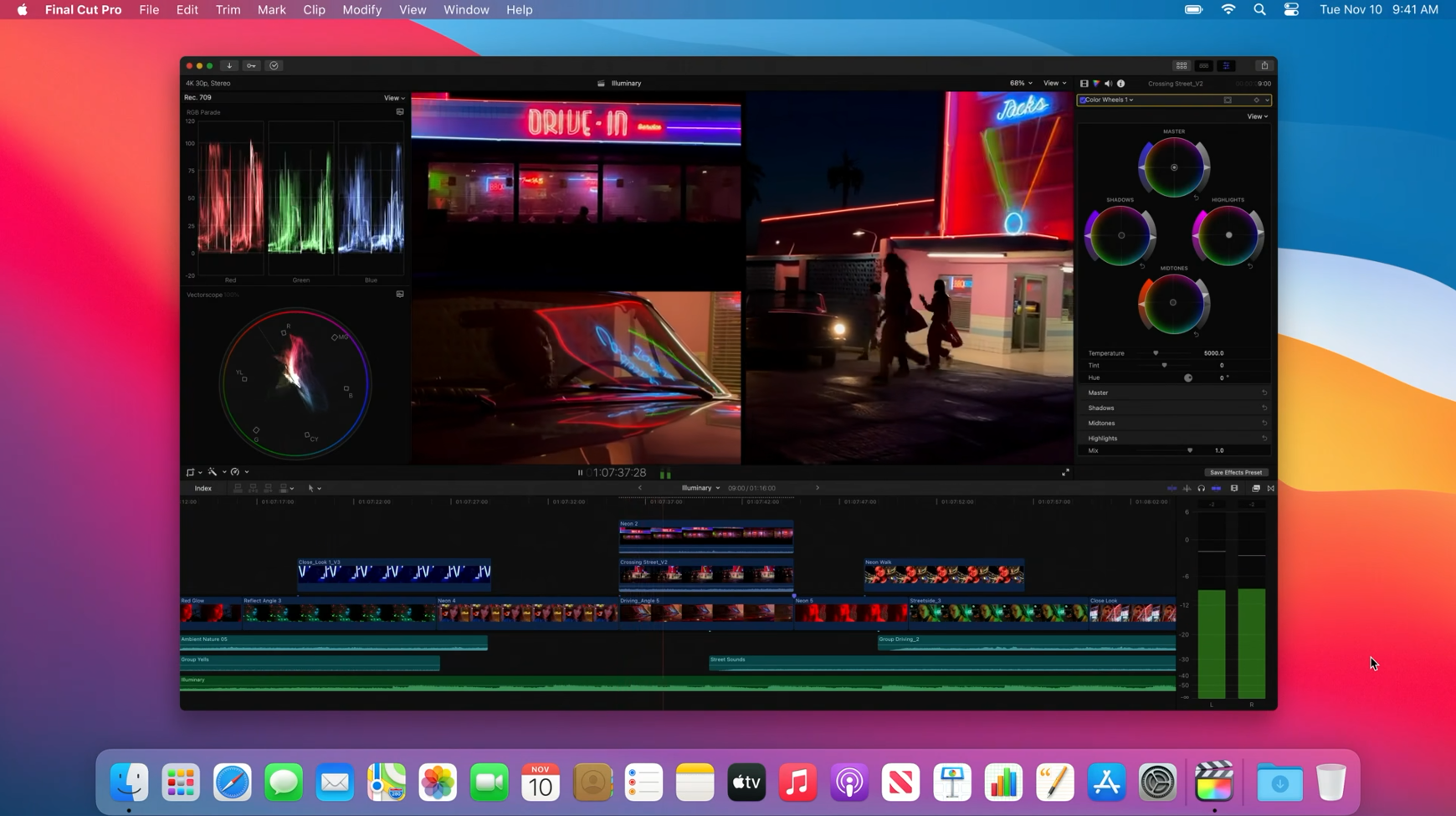Open the Transitions browser icon
Viewport: 1456px width, 816px height.
pyautogui.click(x=1271, y=488)
